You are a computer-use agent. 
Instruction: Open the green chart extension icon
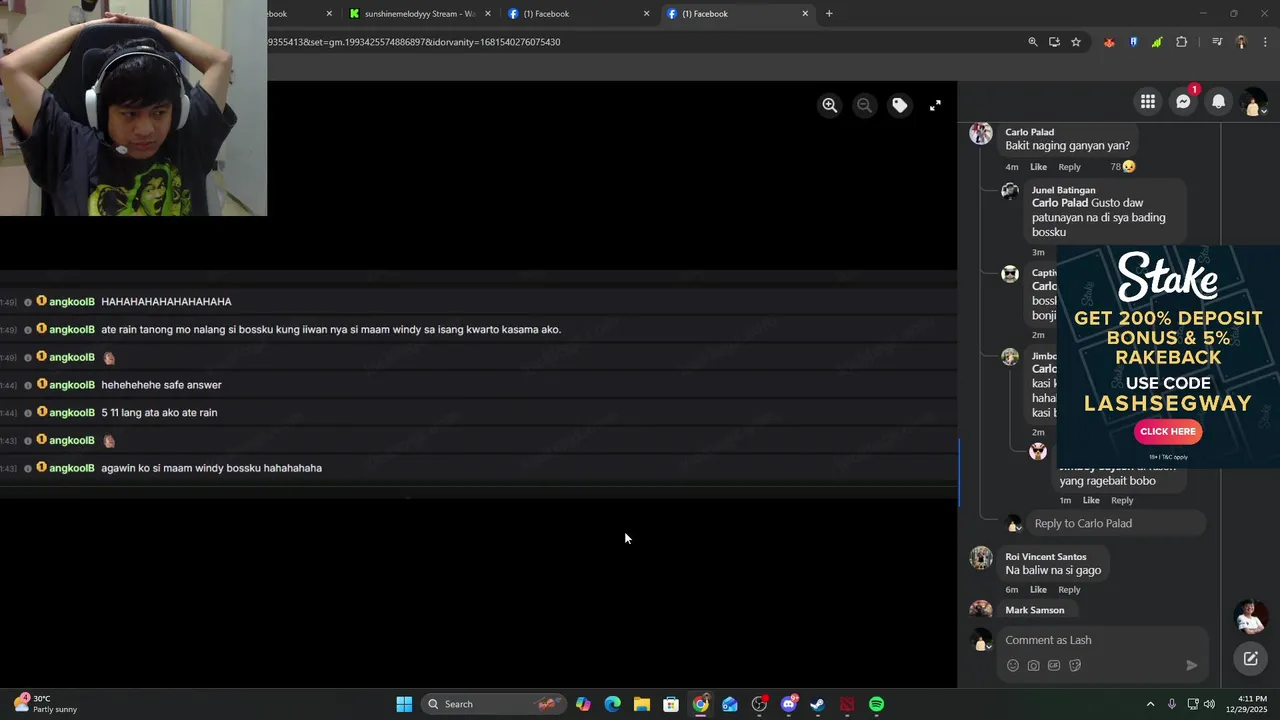click(x=1157, y=42)
